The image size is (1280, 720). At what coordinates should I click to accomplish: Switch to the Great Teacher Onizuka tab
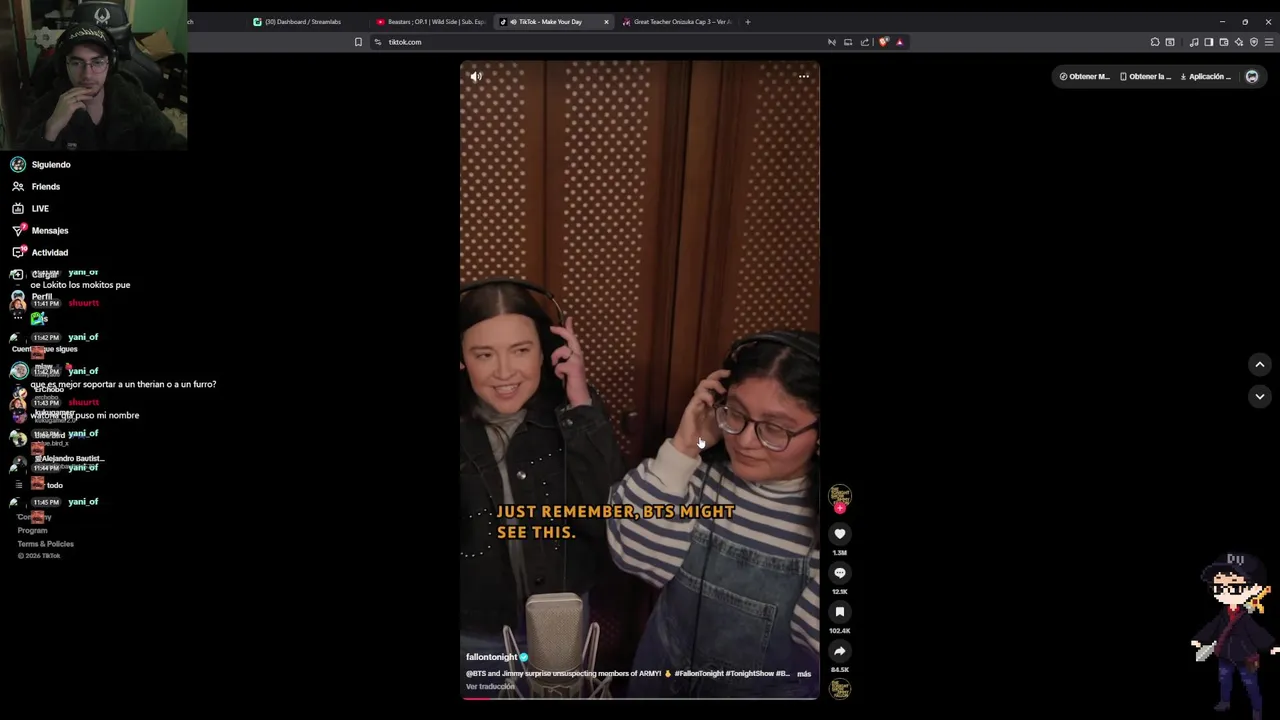[x=677, y=22]
